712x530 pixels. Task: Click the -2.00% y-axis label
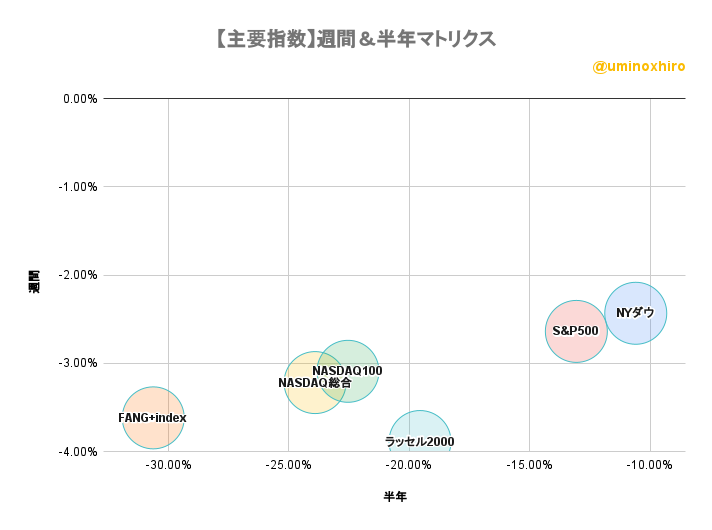tap(78, 275)
